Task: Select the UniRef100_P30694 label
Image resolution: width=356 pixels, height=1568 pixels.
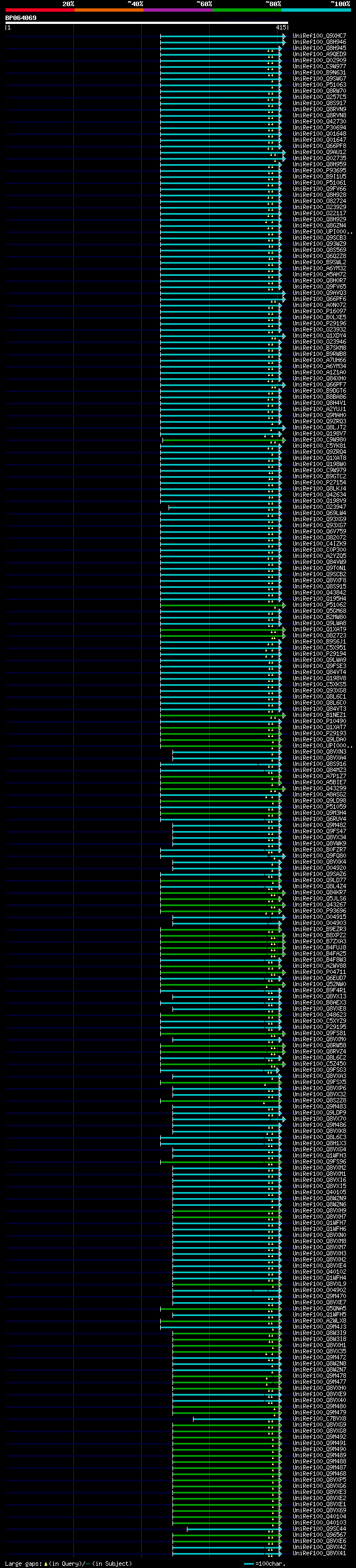Action: click(319, 127)
